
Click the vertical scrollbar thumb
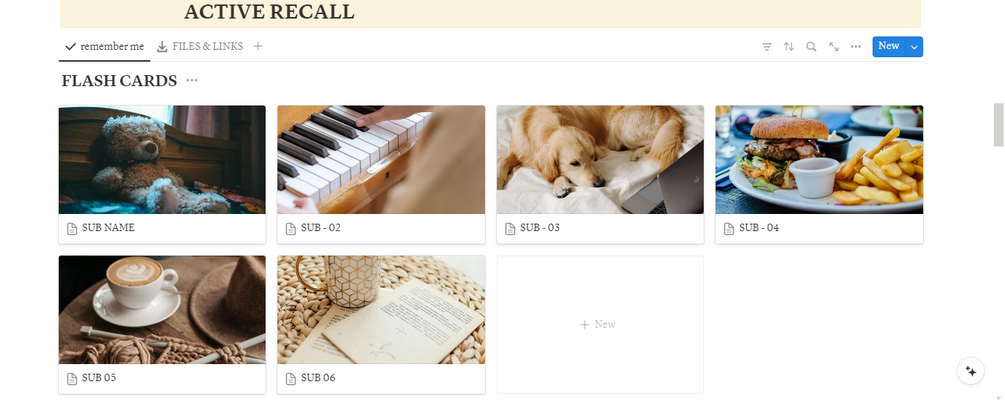tap(998, 125)
